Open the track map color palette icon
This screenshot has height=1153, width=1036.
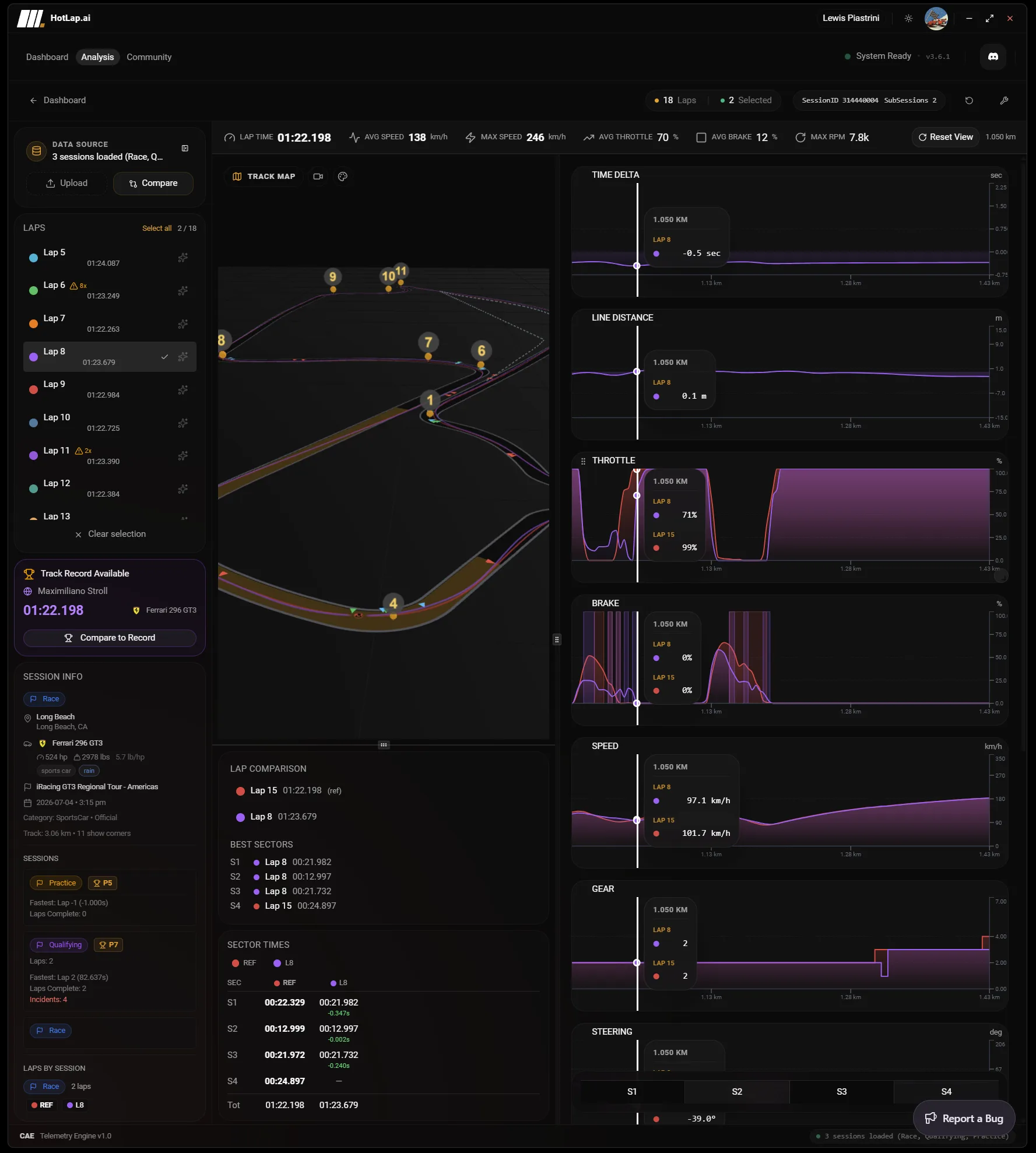(x=343, y=177)
